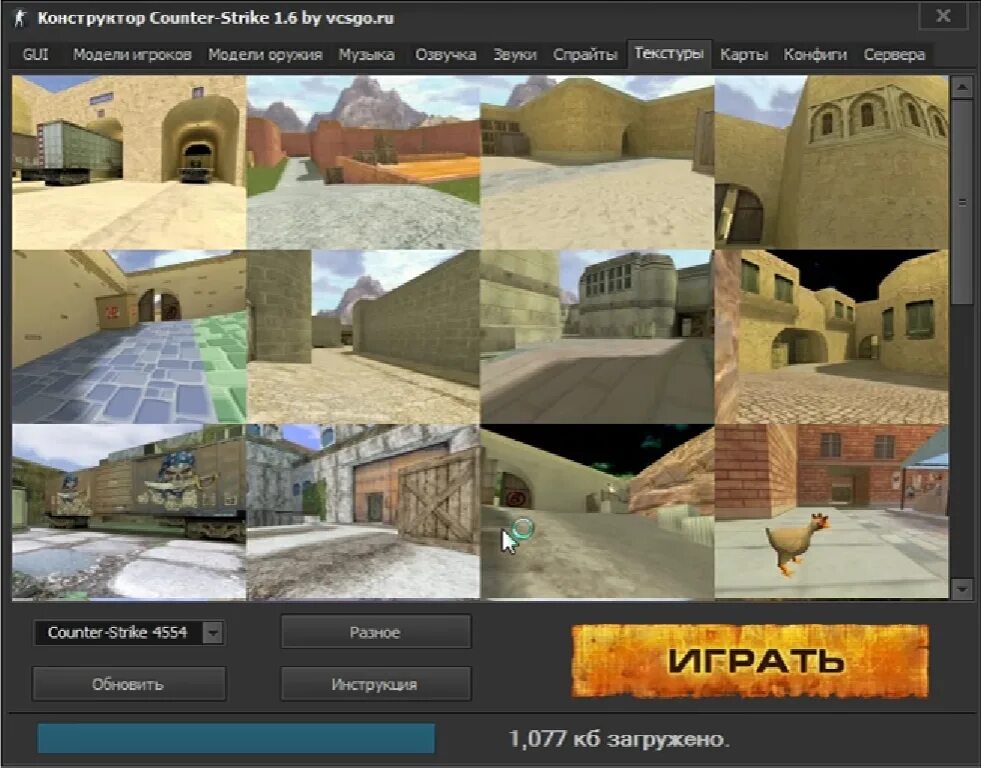Image resolution: width=981 pixels, height=768 pixels.
Task: Select the sandy courtyard texture, top row third
Action: tap(597, 163)
